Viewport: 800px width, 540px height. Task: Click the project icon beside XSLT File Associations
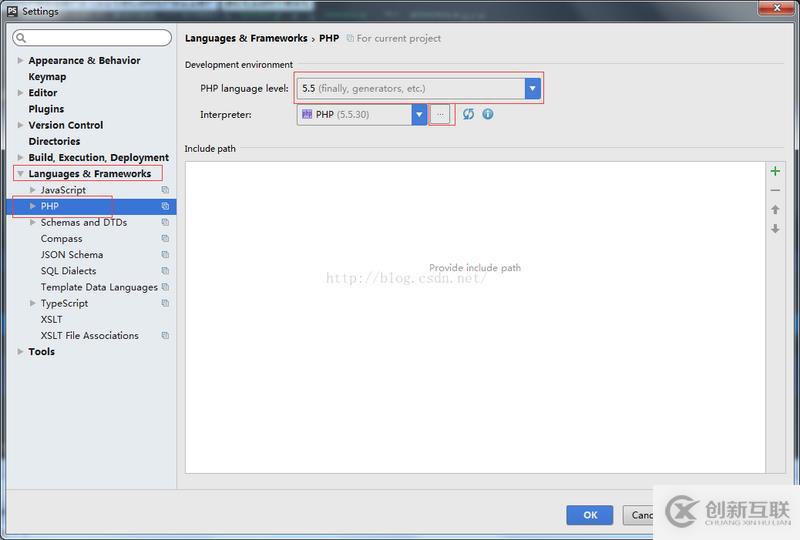pos(165,335)
